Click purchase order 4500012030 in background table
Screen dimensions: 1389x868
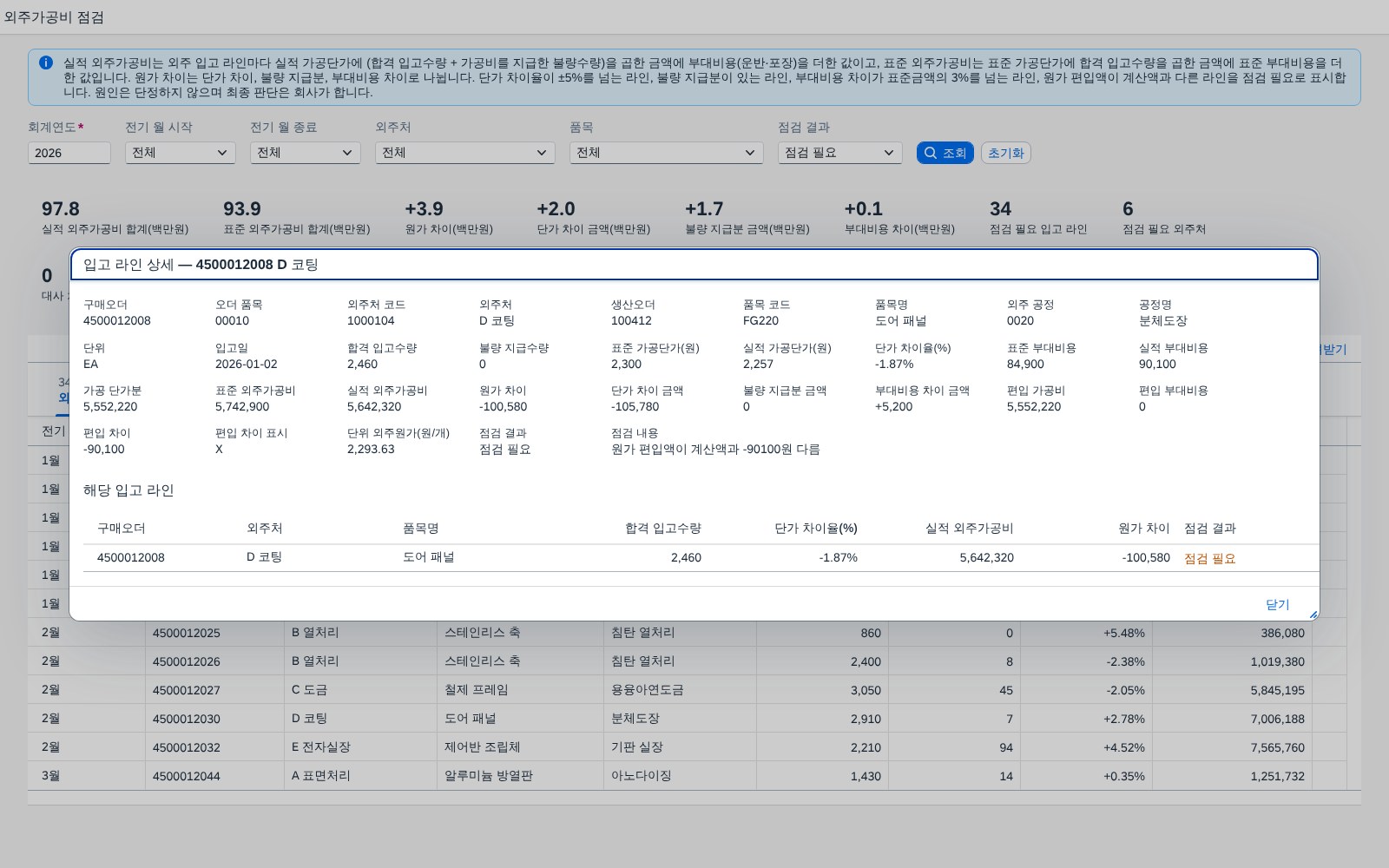(x=187, y=719)
